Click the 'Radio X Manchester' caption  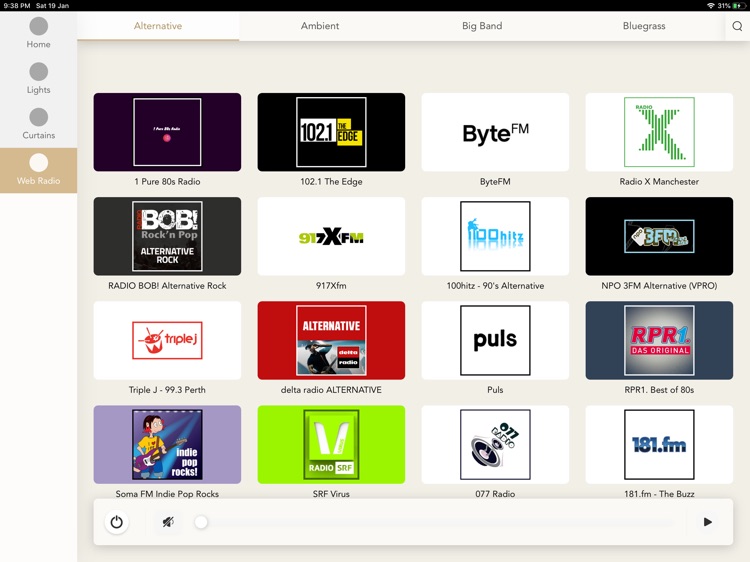(659, 181)
